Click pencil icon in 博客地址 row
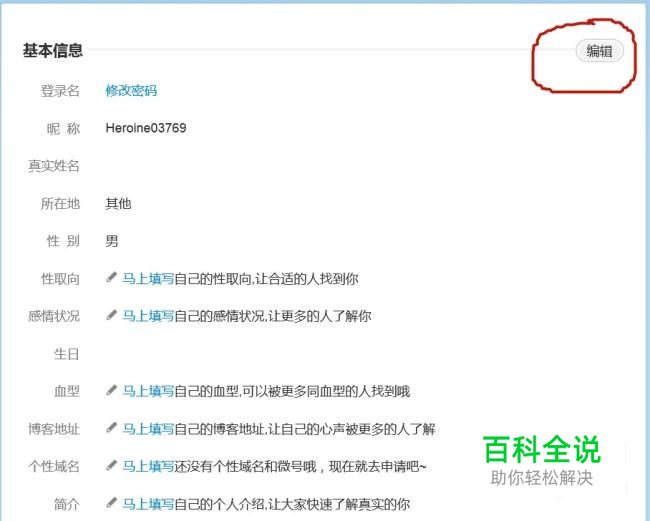The width and height of the screenshot is (650, 521). click(x=111, y=428)
